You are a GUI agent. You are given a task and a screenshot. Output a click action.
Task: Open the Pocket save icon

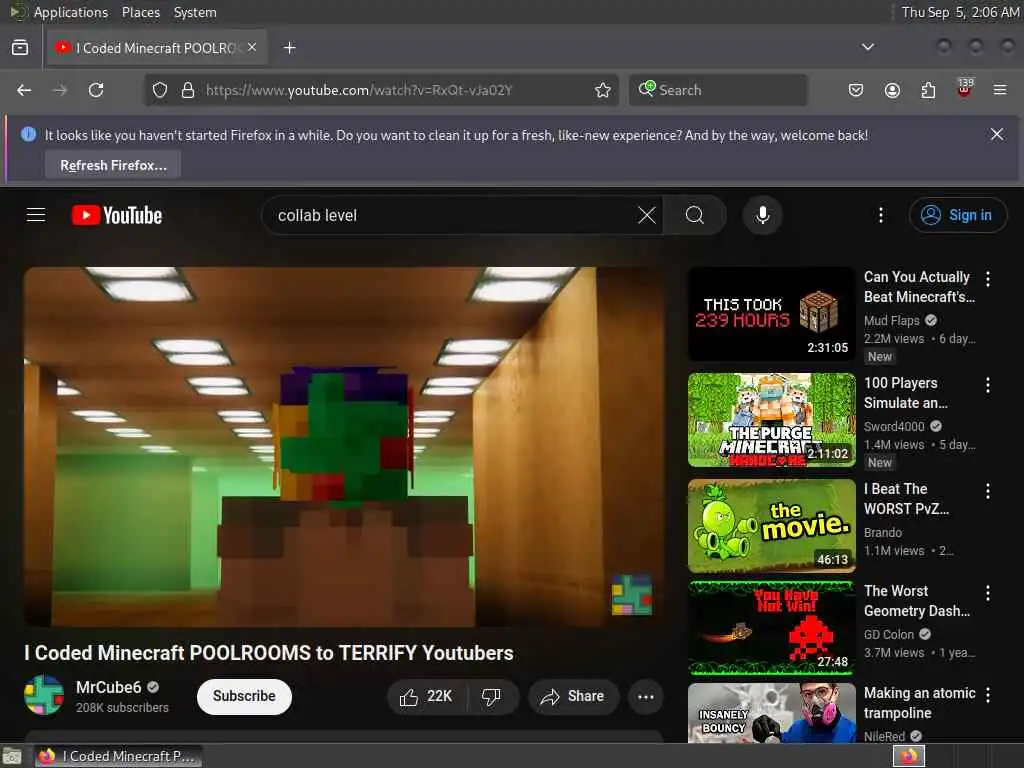tap(856, 90)
